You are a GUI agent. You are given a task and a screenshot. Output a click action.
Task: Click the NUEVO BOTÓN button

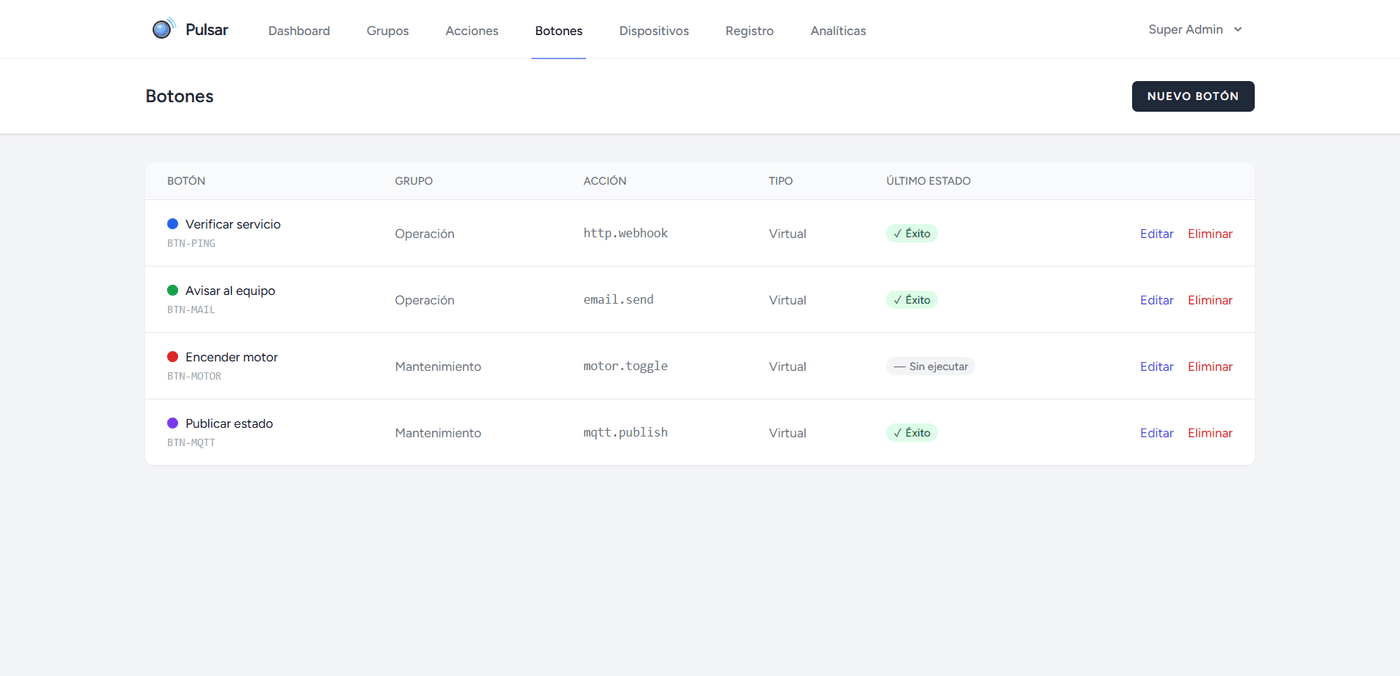(x=1193, y=96)
